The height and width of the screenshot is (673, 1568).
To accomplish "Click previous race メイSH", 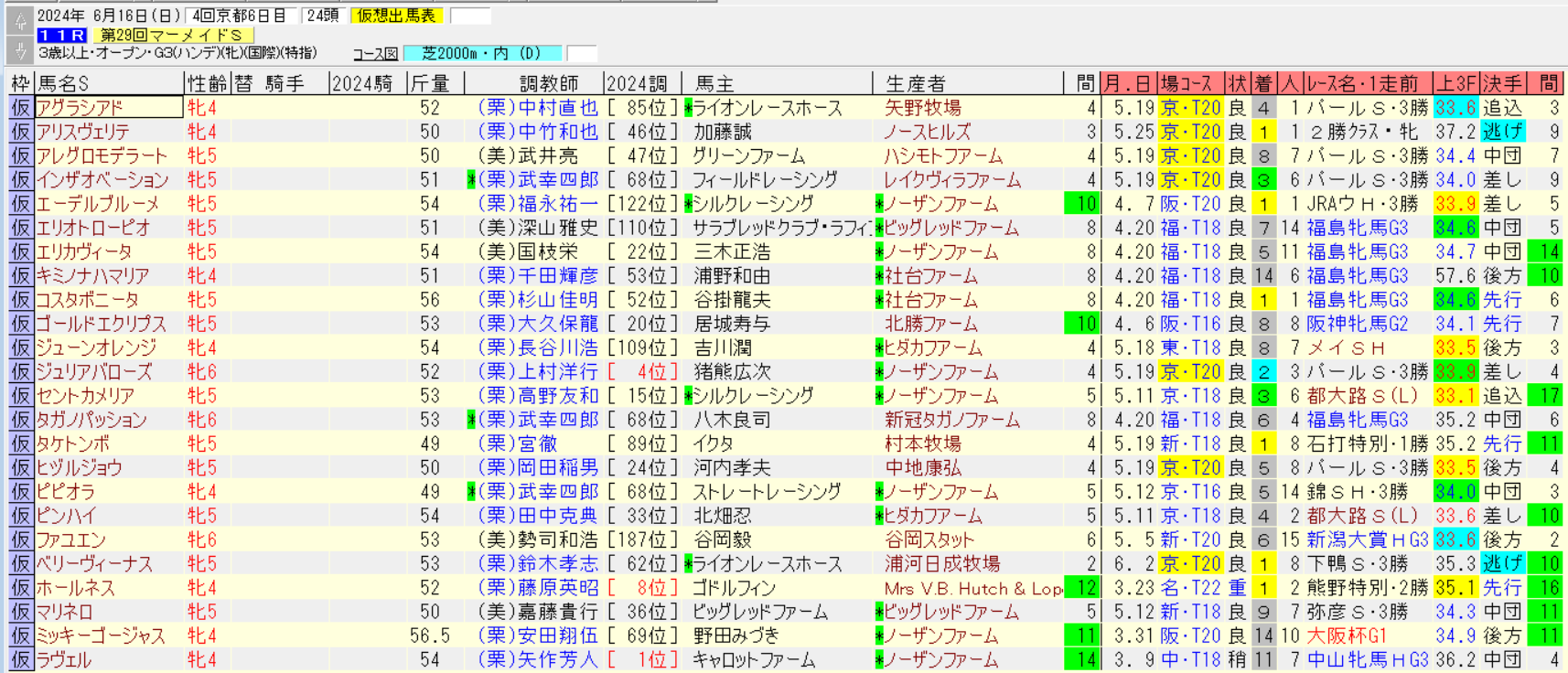I will [1346, 347].
